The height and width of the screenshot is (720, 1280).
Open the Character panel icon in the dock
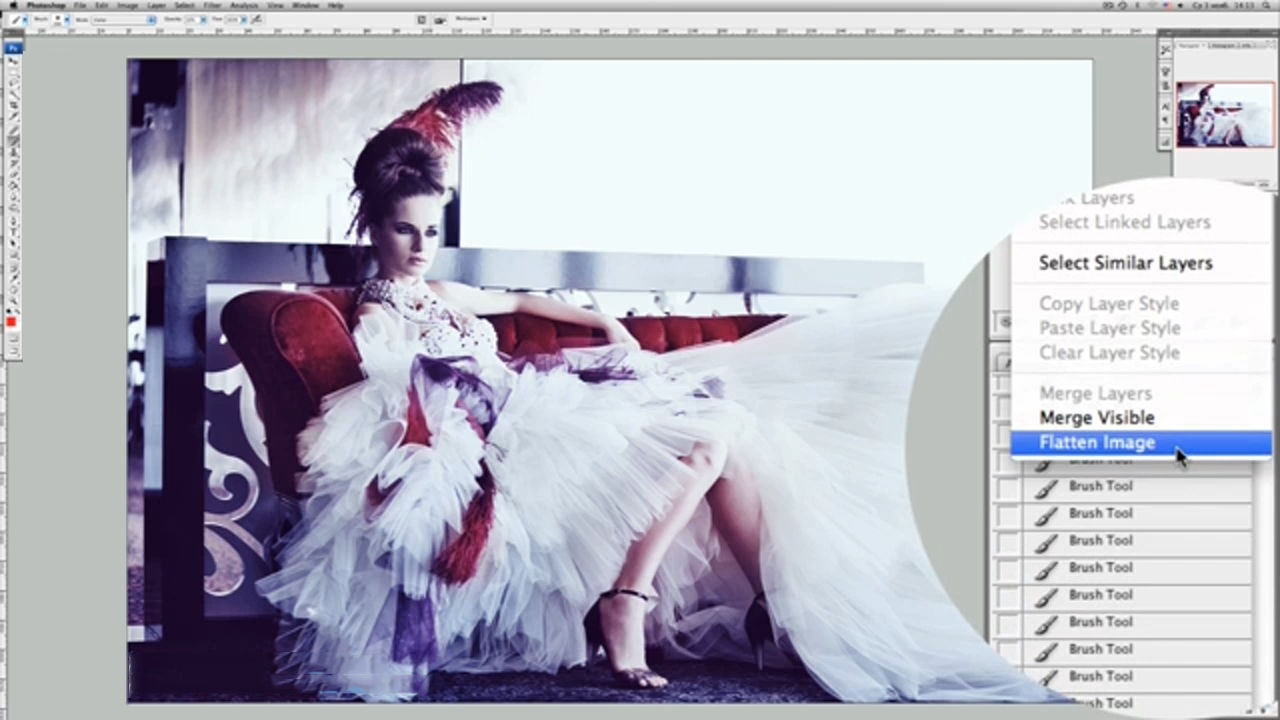pyautogui.click(x=1165, y=107)
